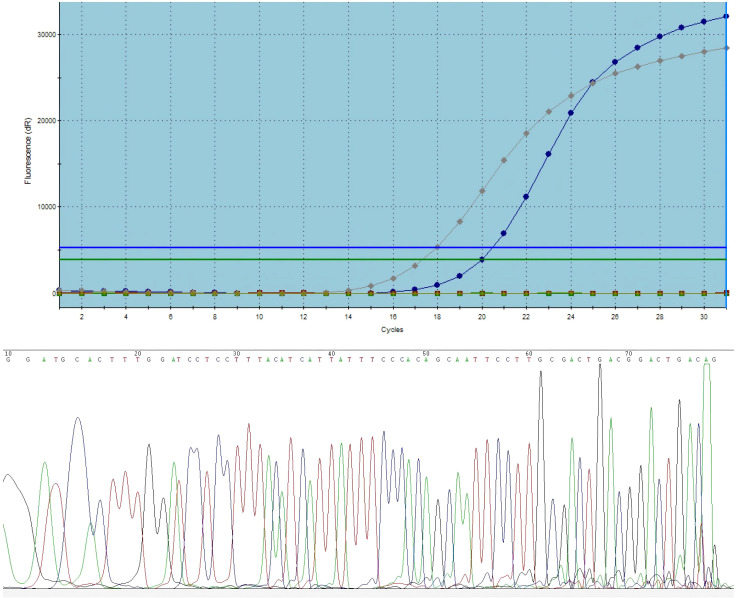
Task: Click cycle tick label 8 on x-axis
Action: tap(215, 317)
